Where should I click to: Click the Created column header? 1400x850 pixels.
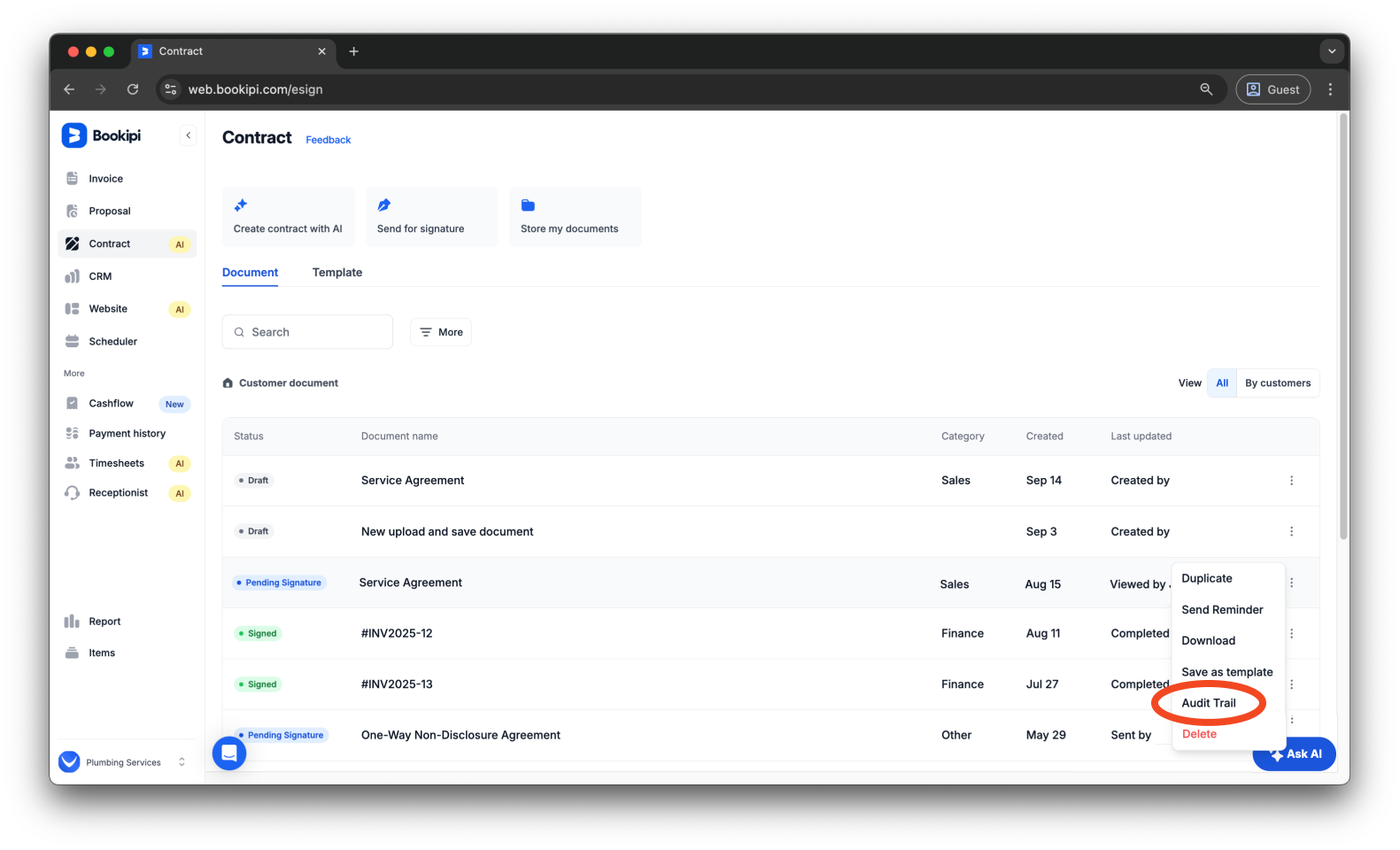pyautogui.click(x=1044, y=437)
